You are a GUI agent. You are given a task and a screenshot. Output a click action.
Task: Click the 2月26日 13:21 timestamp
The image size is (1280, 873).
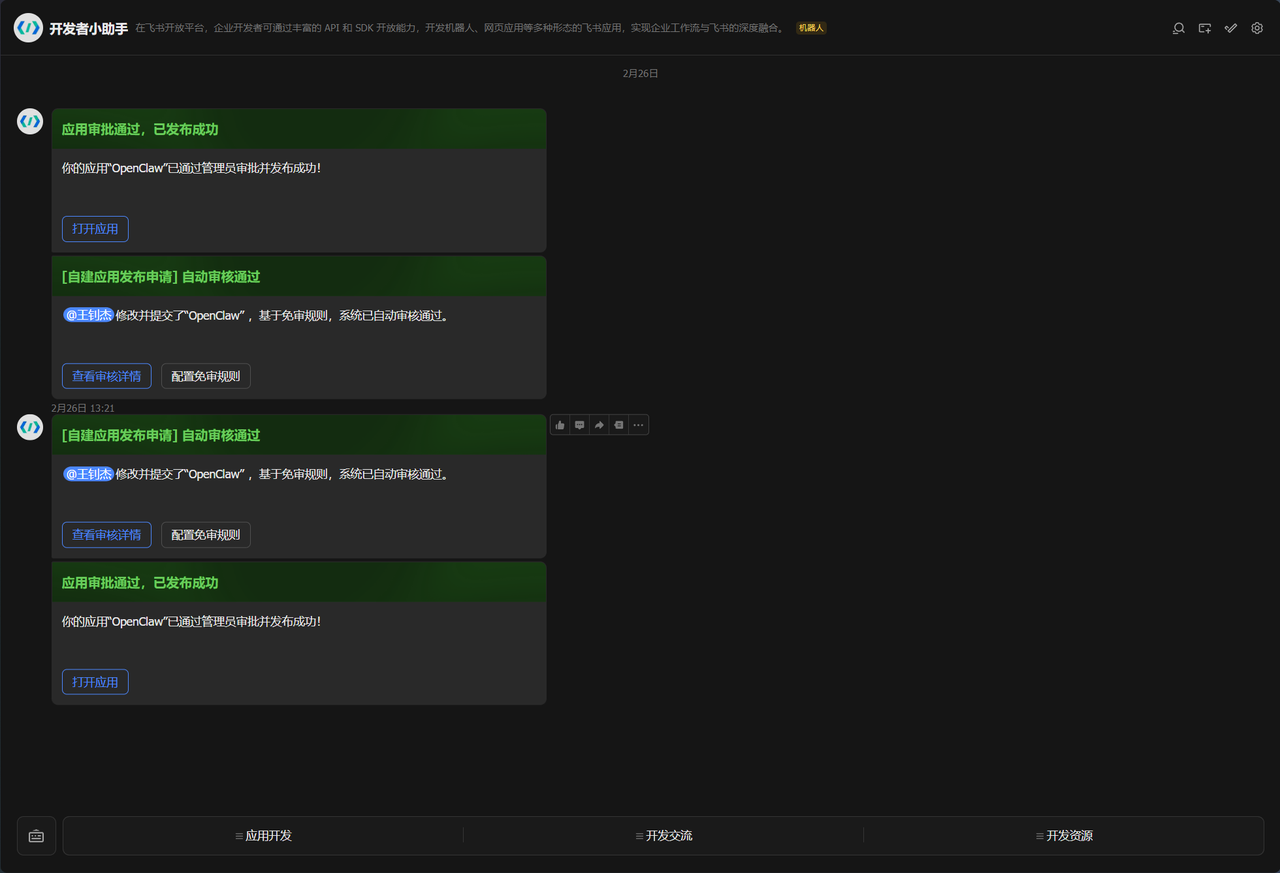83,408
